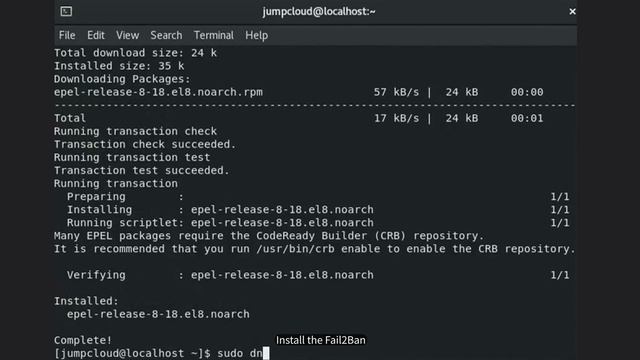Click the window title jumpcloud@localhost:~
640x360 pixels.
319,11
